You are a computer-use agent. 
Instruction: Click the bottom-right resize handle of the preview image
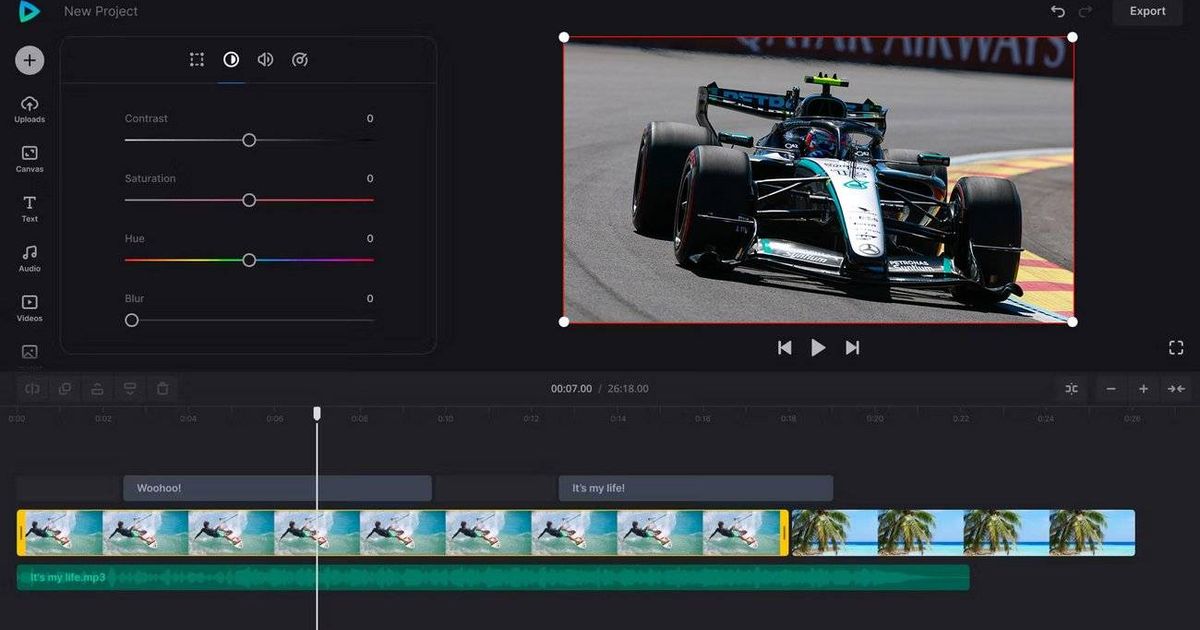1073,322
